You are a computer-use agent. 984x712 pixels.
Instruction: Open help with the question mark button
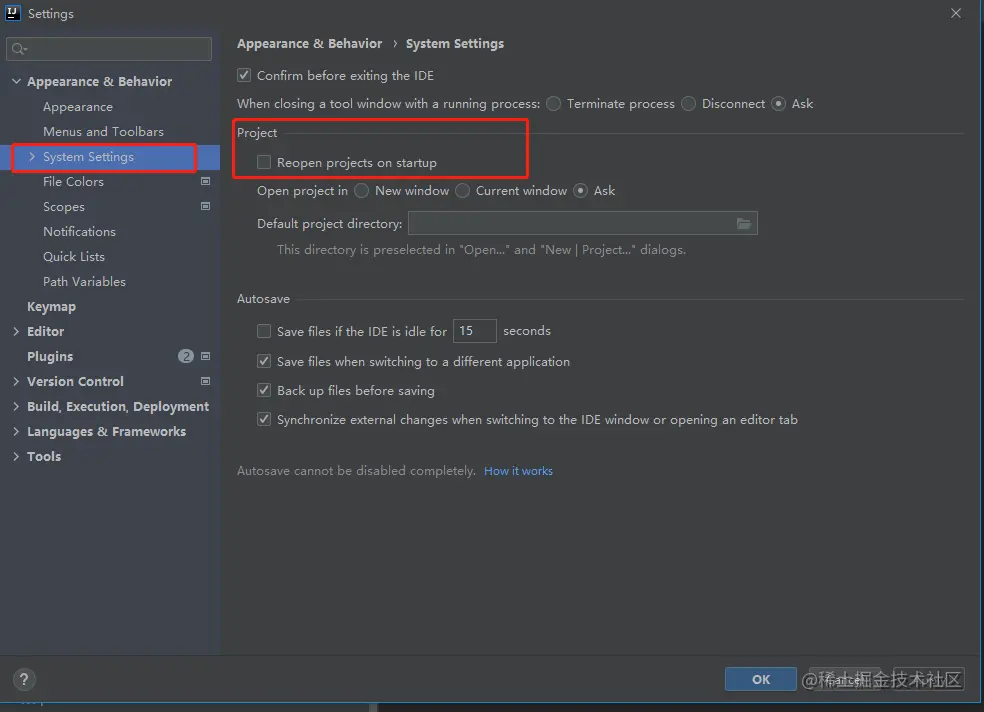coord(24,679)
